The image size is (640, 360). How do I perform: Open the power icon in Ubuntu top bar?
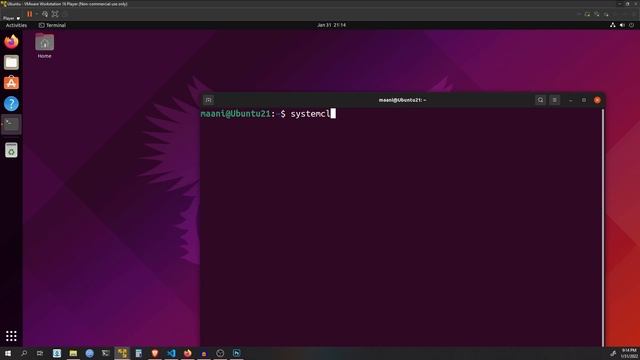tap(631, 25)
